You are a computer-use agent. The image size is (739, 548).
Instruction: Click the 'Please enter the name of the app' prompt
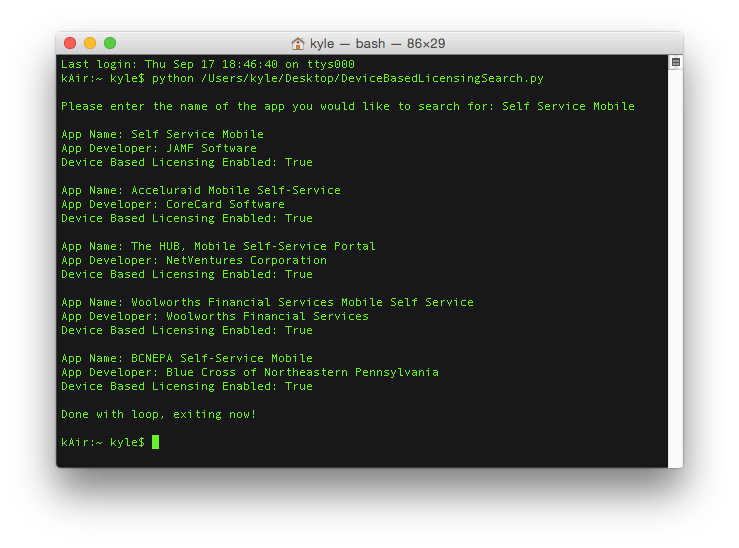coord(348,106)
